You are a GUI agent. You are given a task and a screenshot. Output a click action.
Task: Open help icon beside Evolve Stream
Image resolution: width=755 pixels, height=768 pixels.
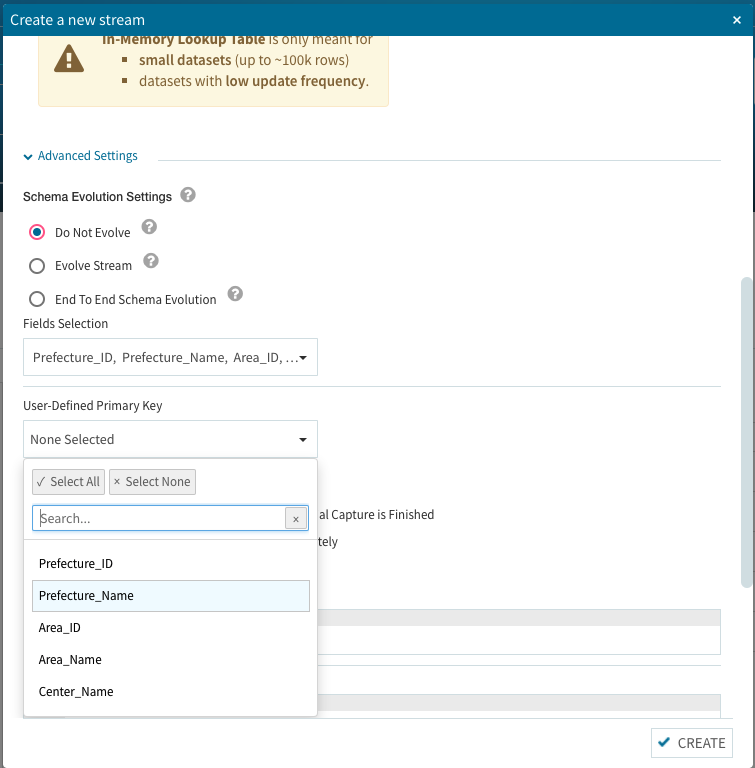point(151,261)
